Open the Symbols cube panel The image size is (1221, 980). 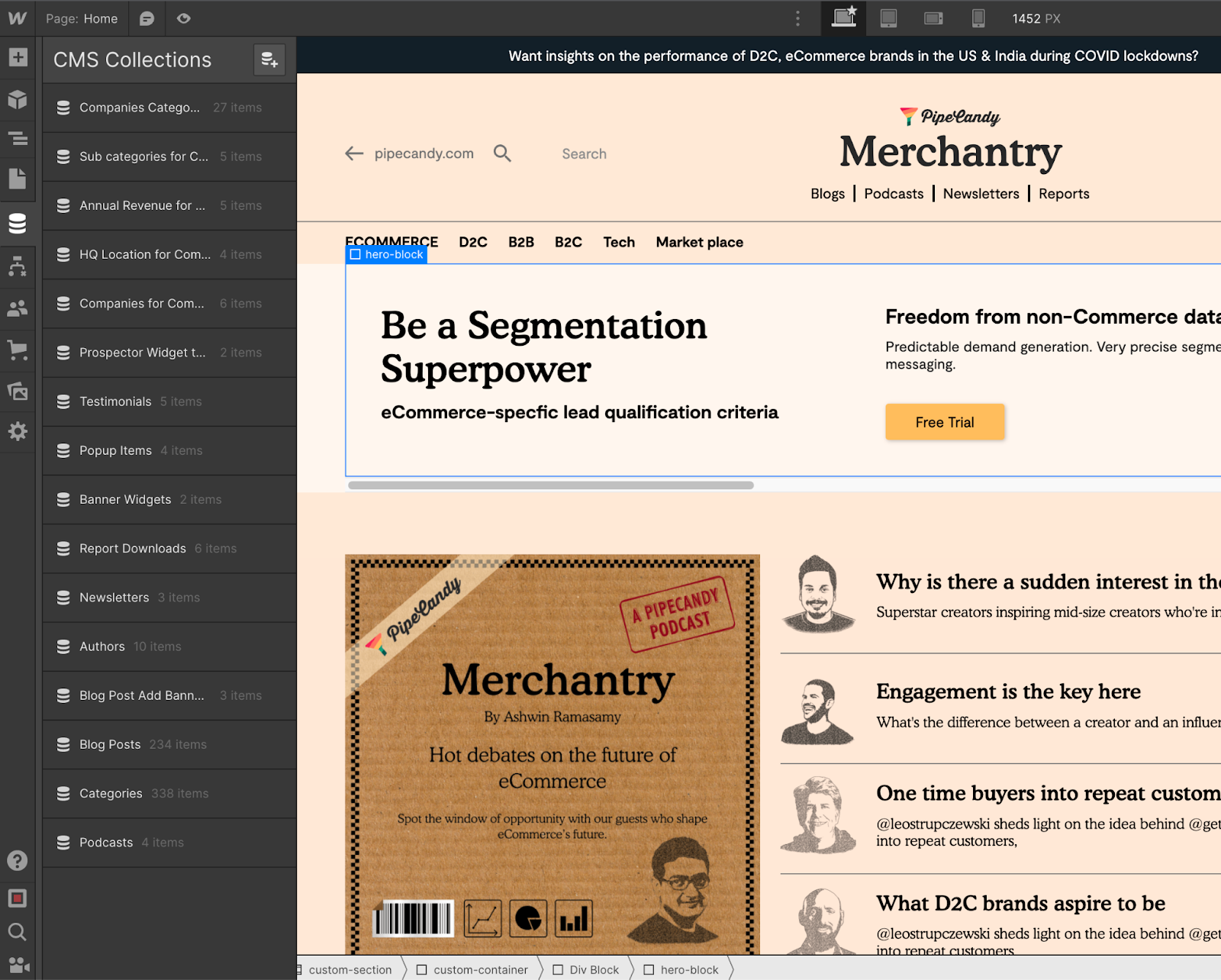[18, 99]
